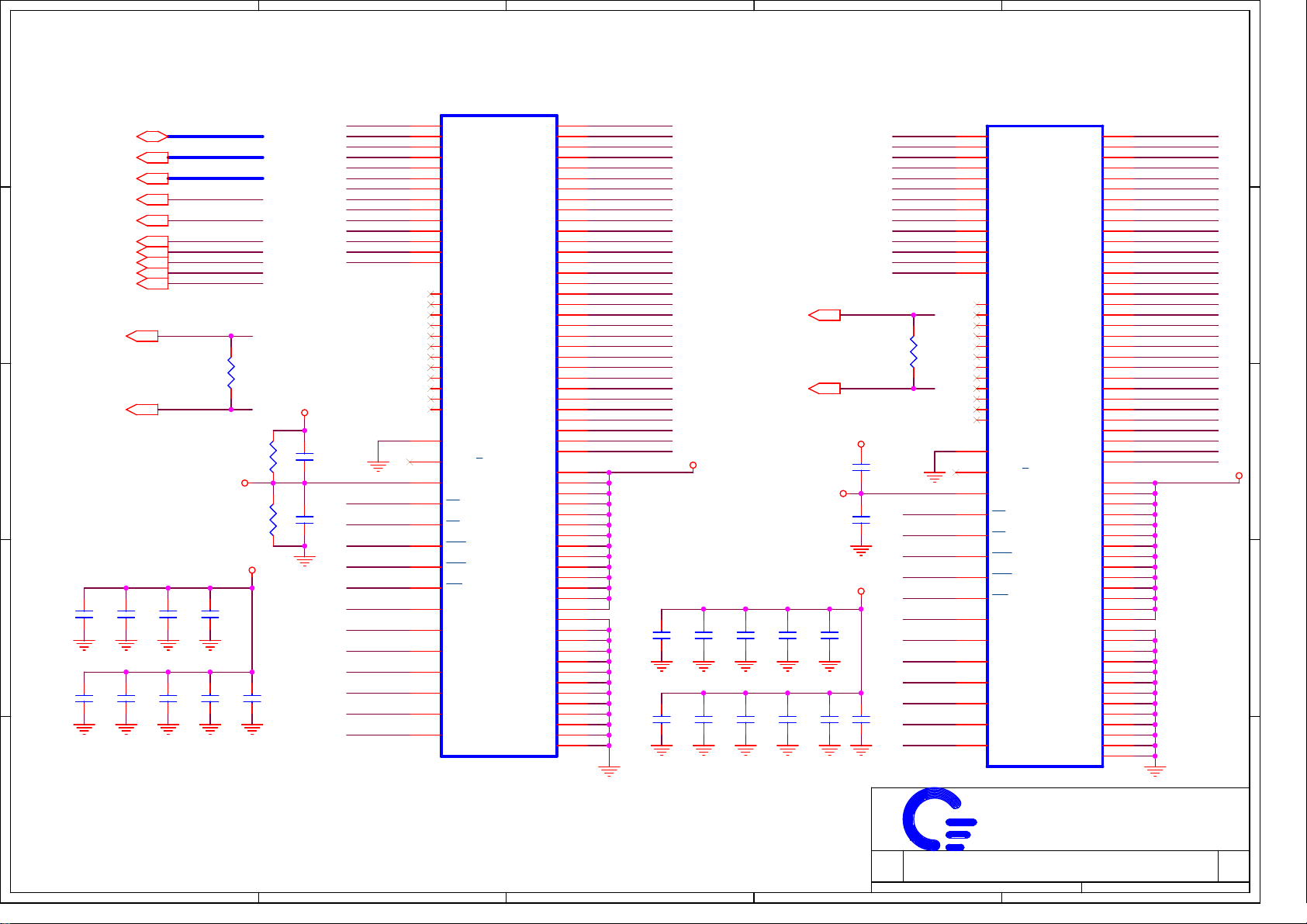The image size is (1307, 924).
Task: Select the left large blue IC body
Action: click(499, 435)
